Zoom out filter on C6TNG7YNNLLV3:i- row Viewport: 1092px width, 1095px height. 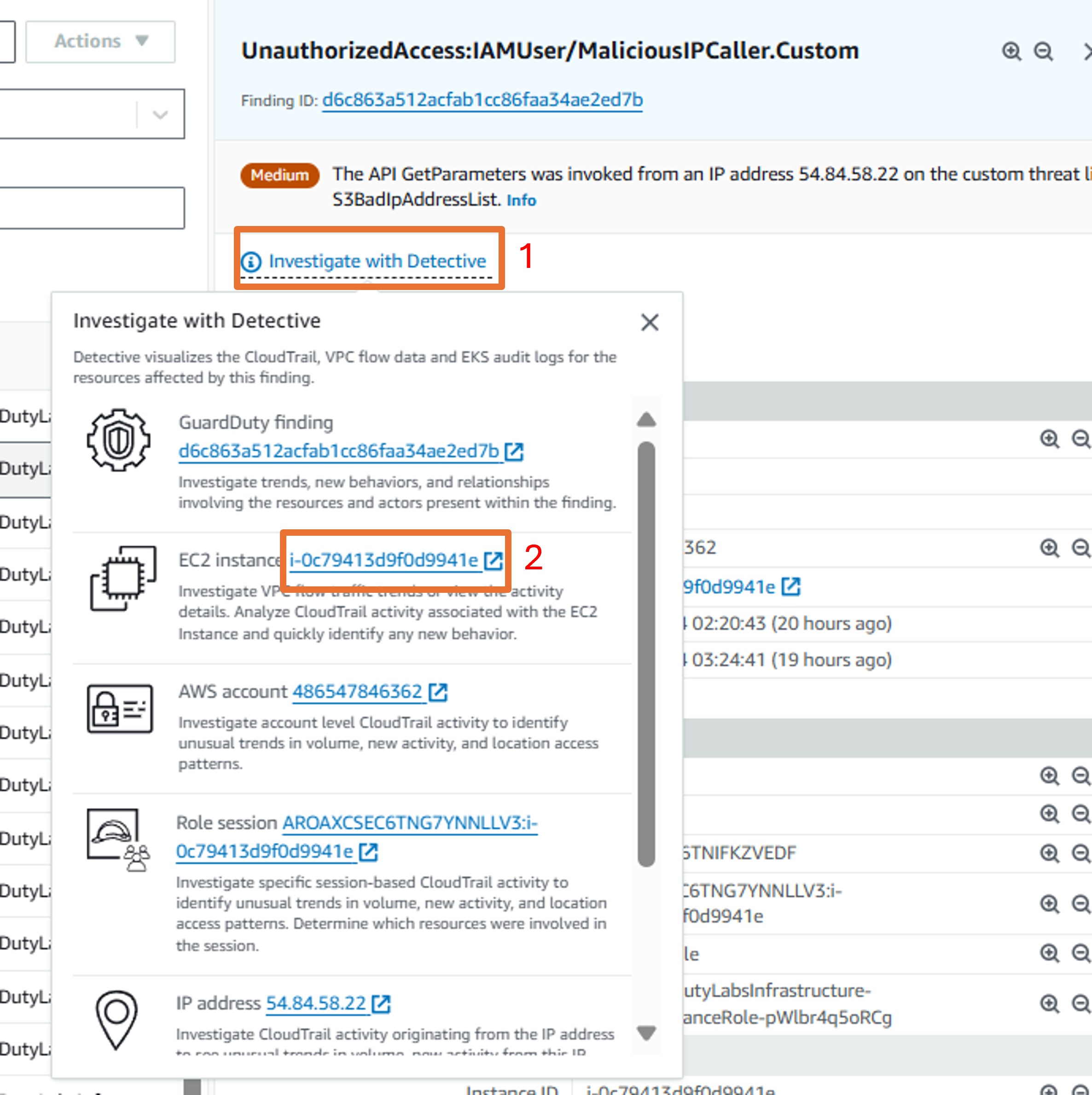[1080, 904]
